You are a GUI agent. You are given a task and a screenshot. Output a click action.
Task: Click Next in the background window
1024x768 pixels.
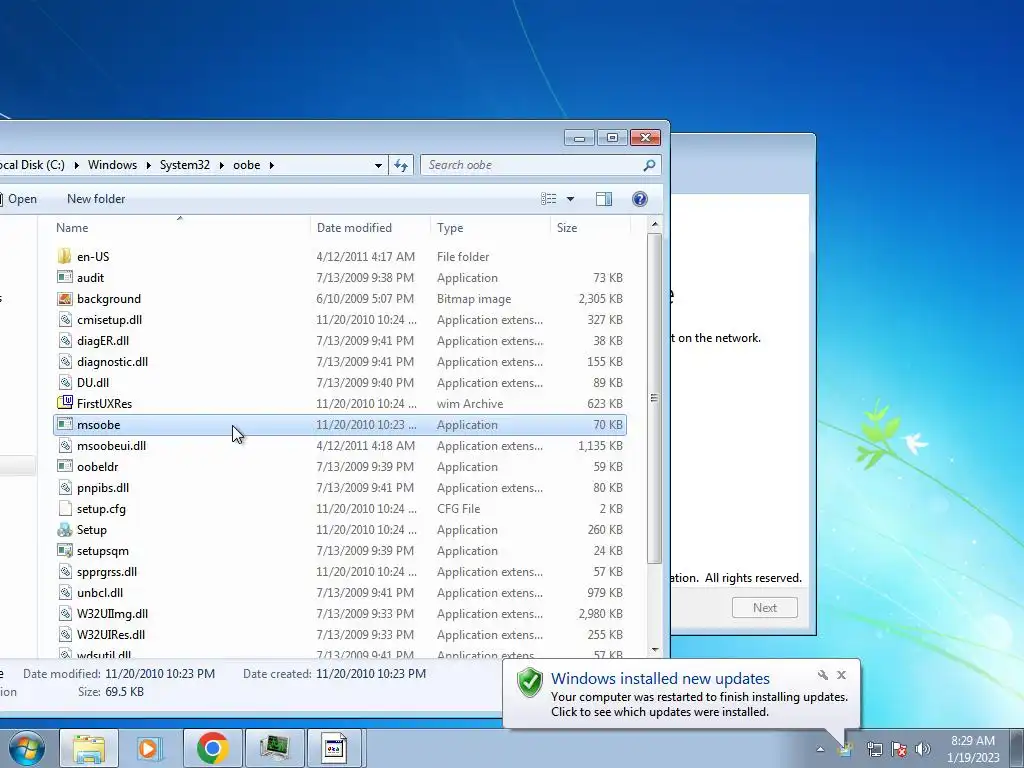pos(765,607)
